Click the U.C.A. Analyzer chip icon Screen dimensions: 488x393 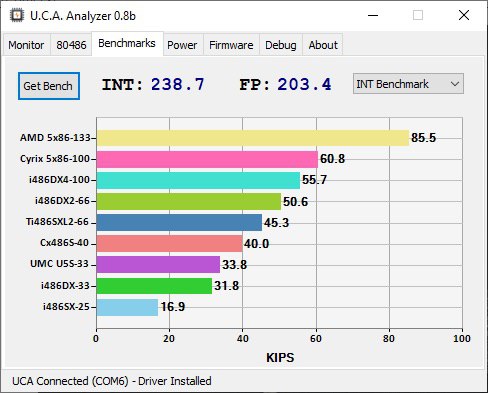(16, 15)
